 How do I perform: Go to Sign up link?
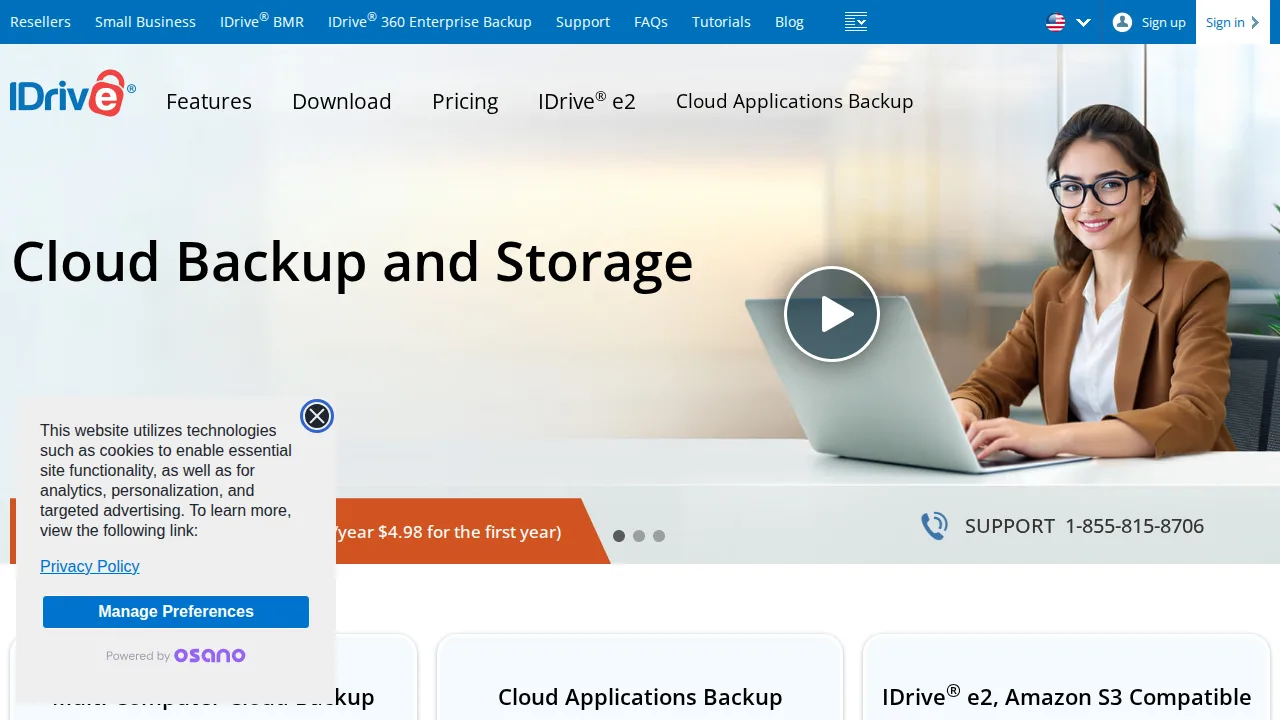tap(1163, 22)
